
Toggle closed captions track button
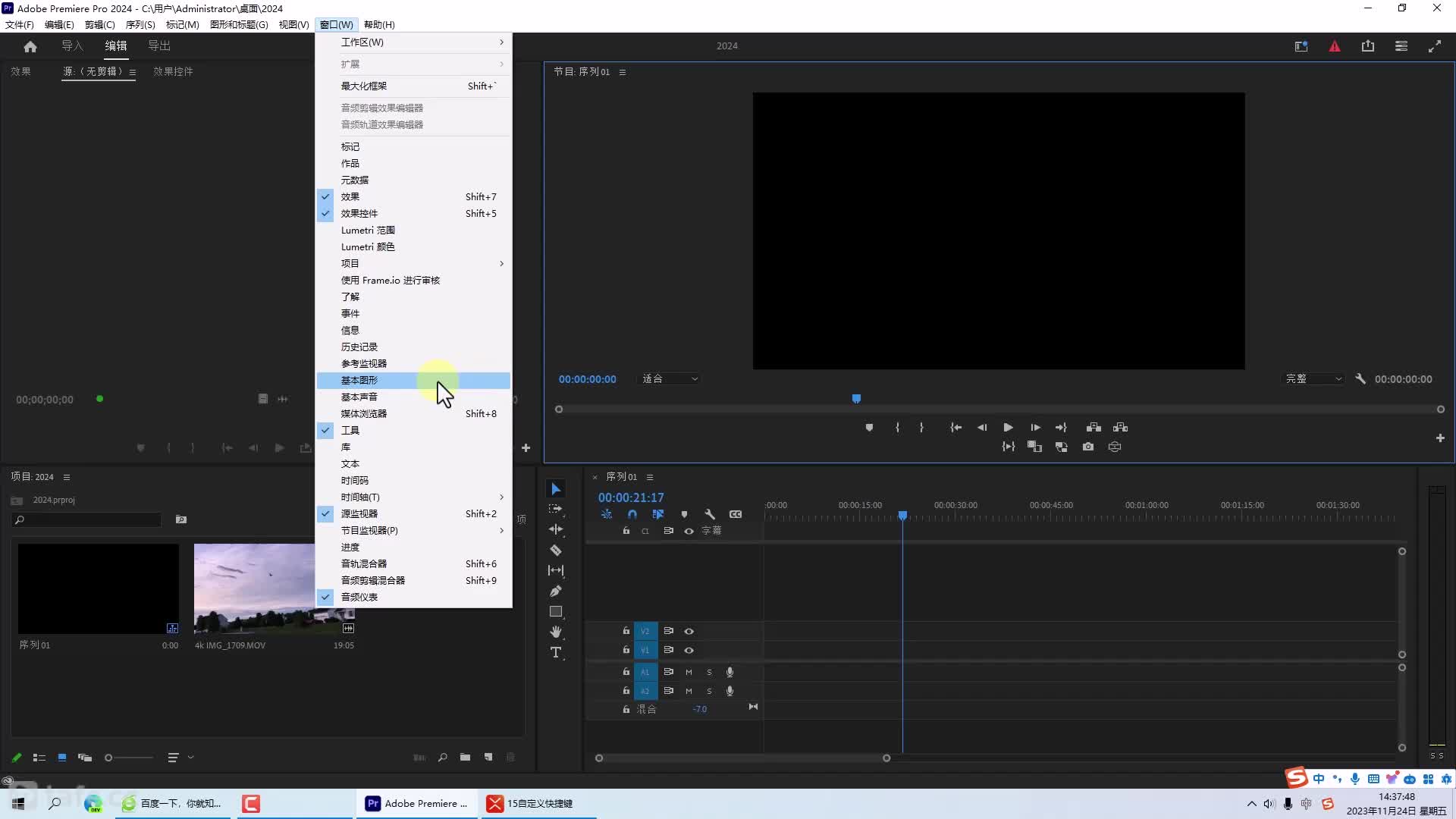(x=736, y=514)
